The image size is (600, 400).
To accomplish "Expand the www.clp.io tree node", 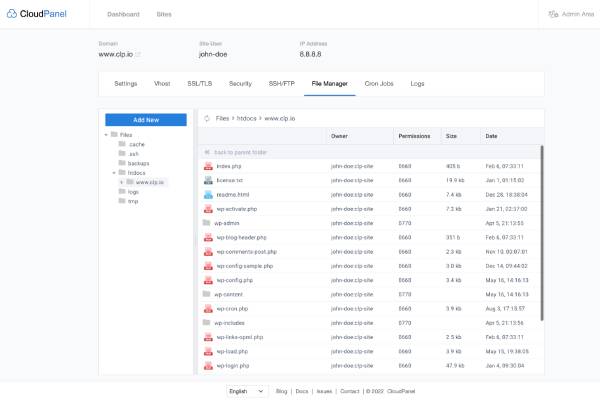I will click(x=122, y=182).
